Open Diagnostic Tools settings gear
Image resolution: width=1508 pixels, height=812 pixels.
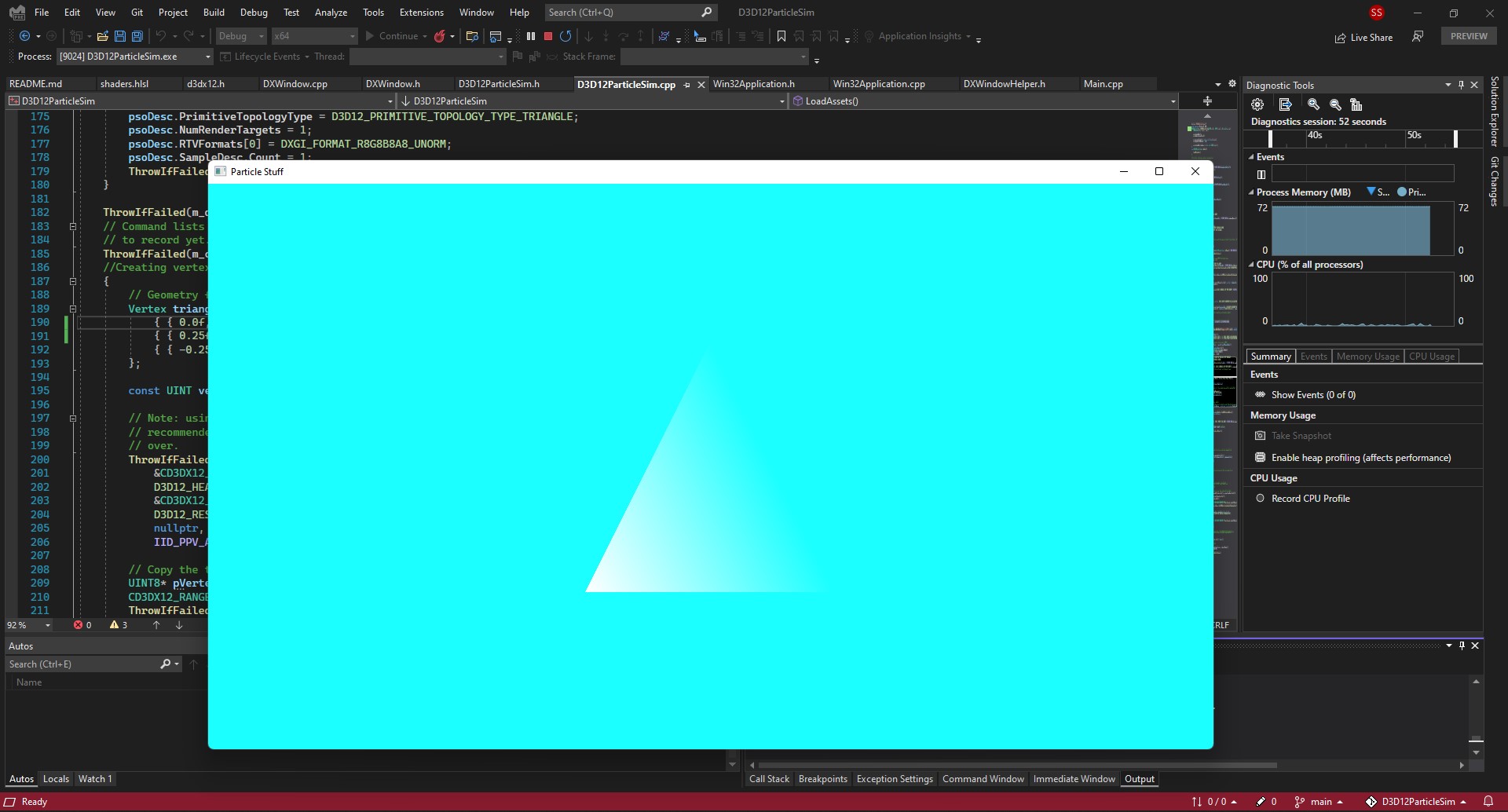pyautogui.click(x=1257, y=104)
